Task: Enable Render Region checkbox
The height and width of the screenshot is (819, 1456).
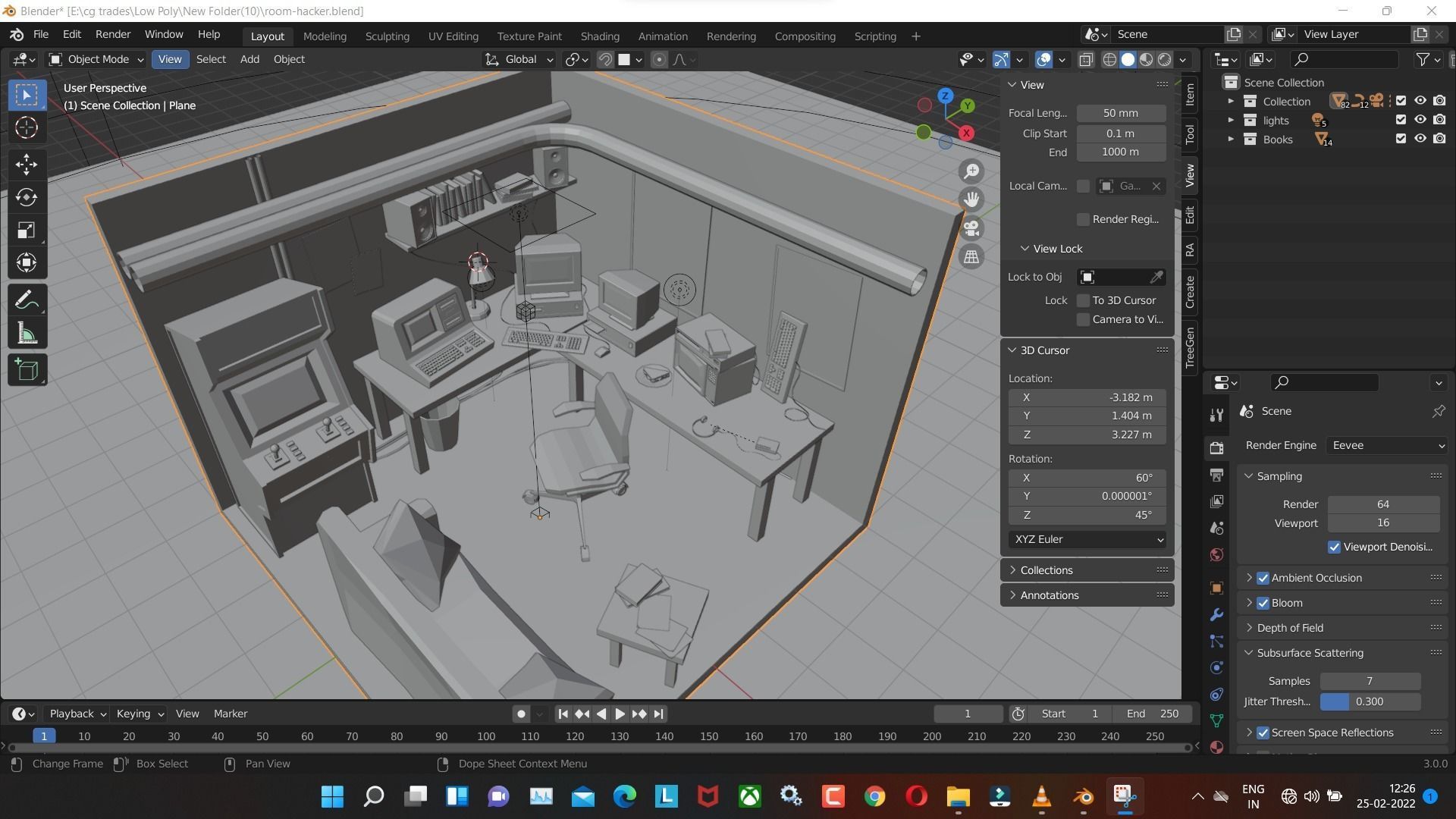Action: click(x=1083, y=219)
